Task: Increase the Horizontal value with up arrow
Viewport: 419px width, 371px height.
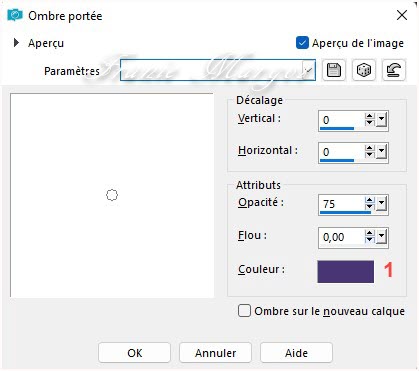Action: coord(370,148)
